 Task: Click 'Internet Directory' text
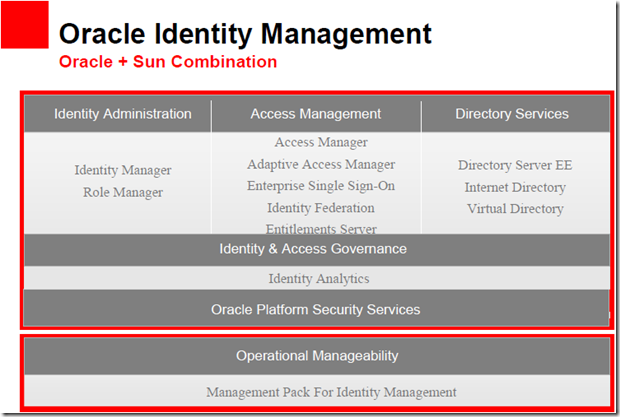515,187
